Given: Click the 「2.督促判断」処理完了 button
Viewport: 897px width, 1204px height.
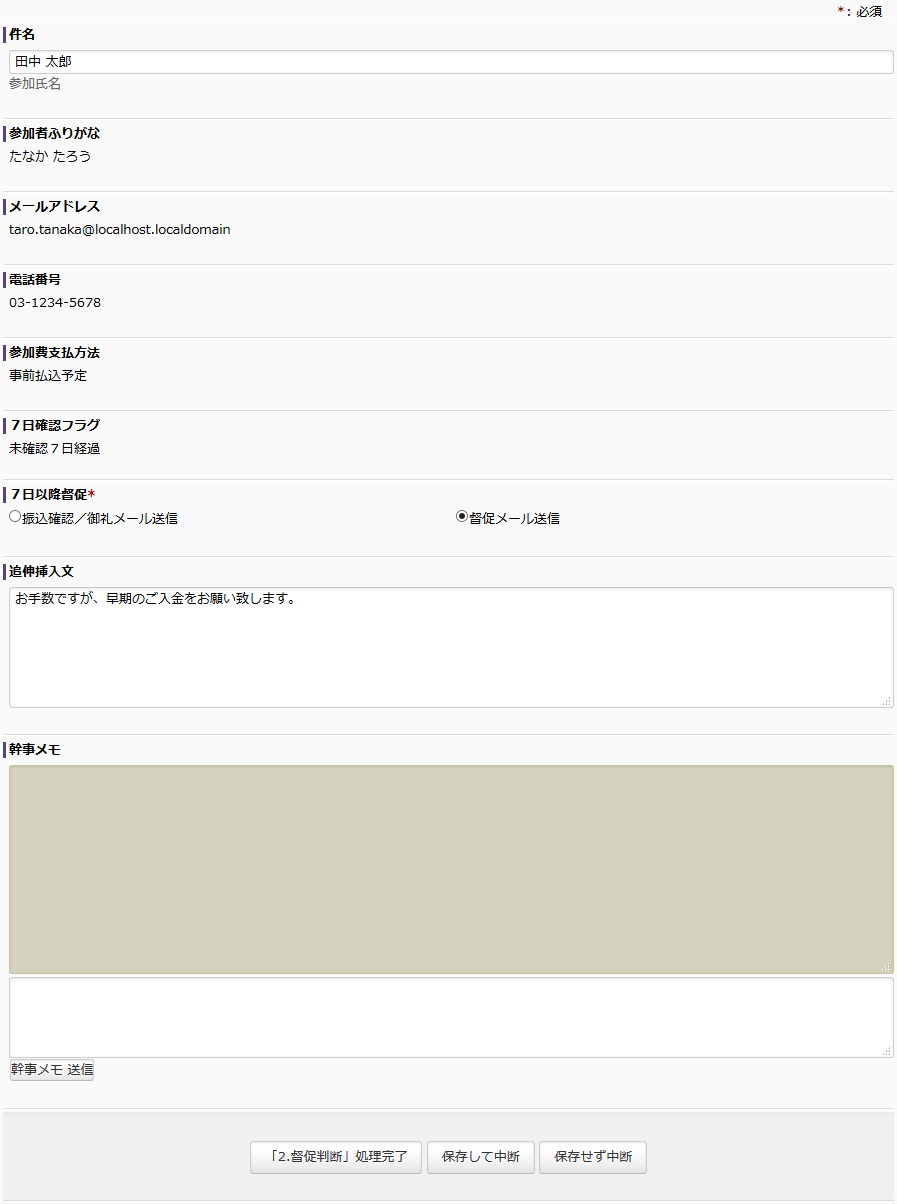Looking at the screenshot, I should (336, 1157).
